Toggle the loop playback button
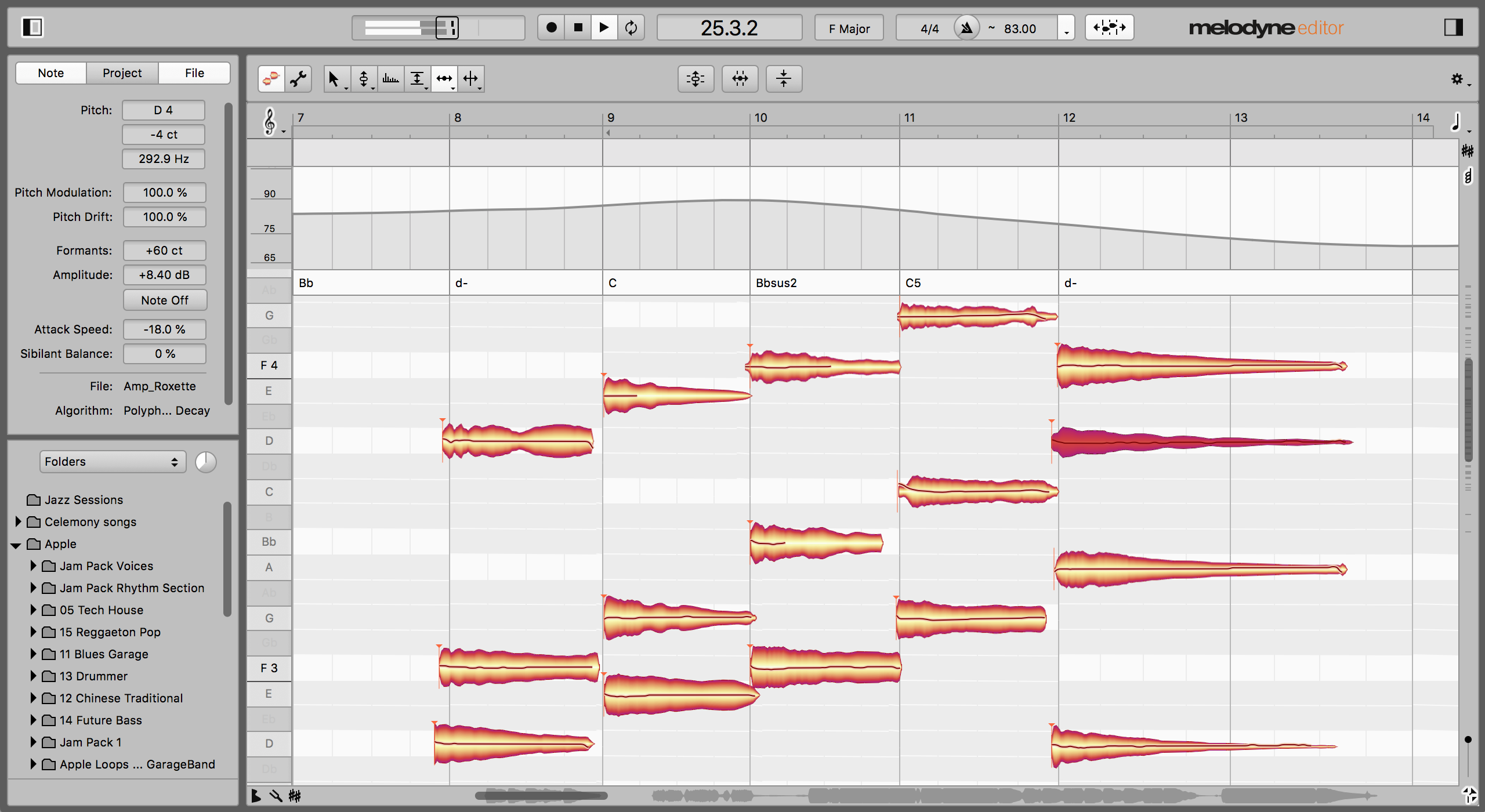This screenshot has width=1485, height=812. tap(631, 28)
